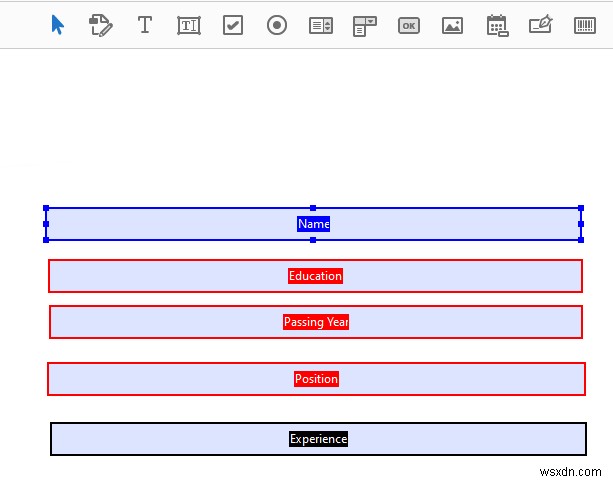Click the Name field's top-left corner handle
Viewport: 613px width, 482px height.
46,208
